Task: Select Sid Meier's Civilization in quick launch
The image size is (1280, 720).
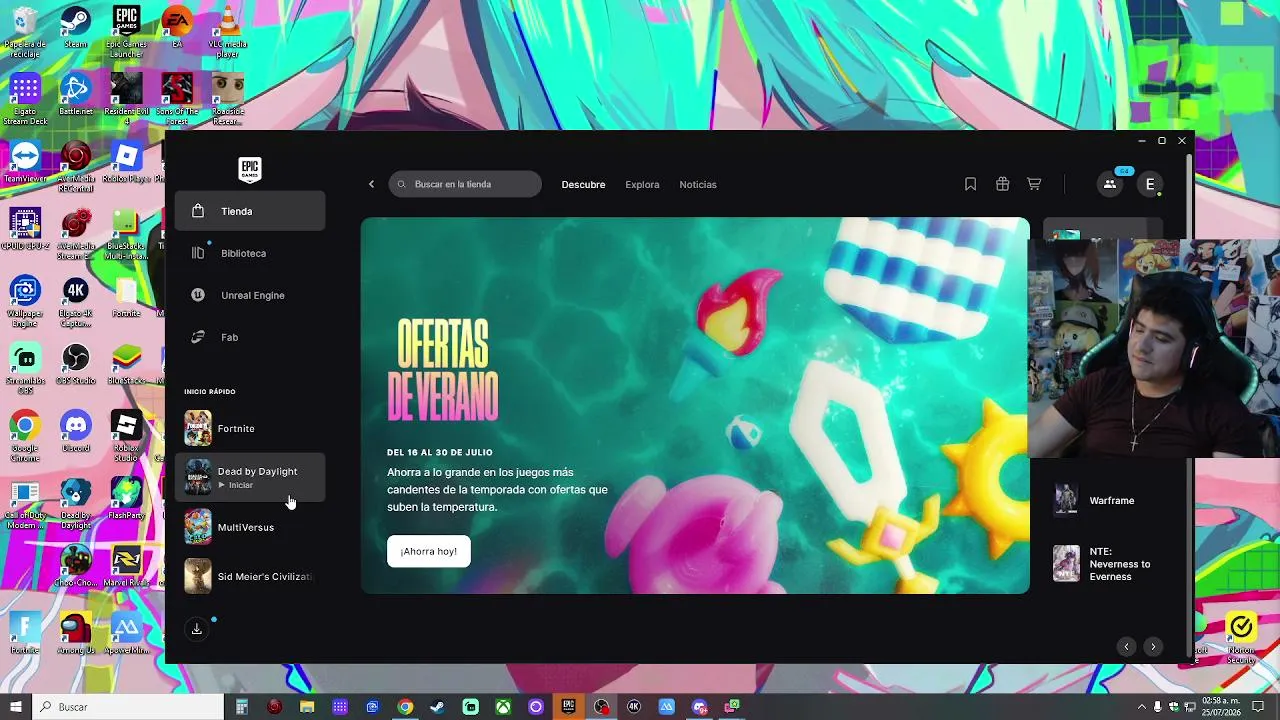Action: [250, 576]
